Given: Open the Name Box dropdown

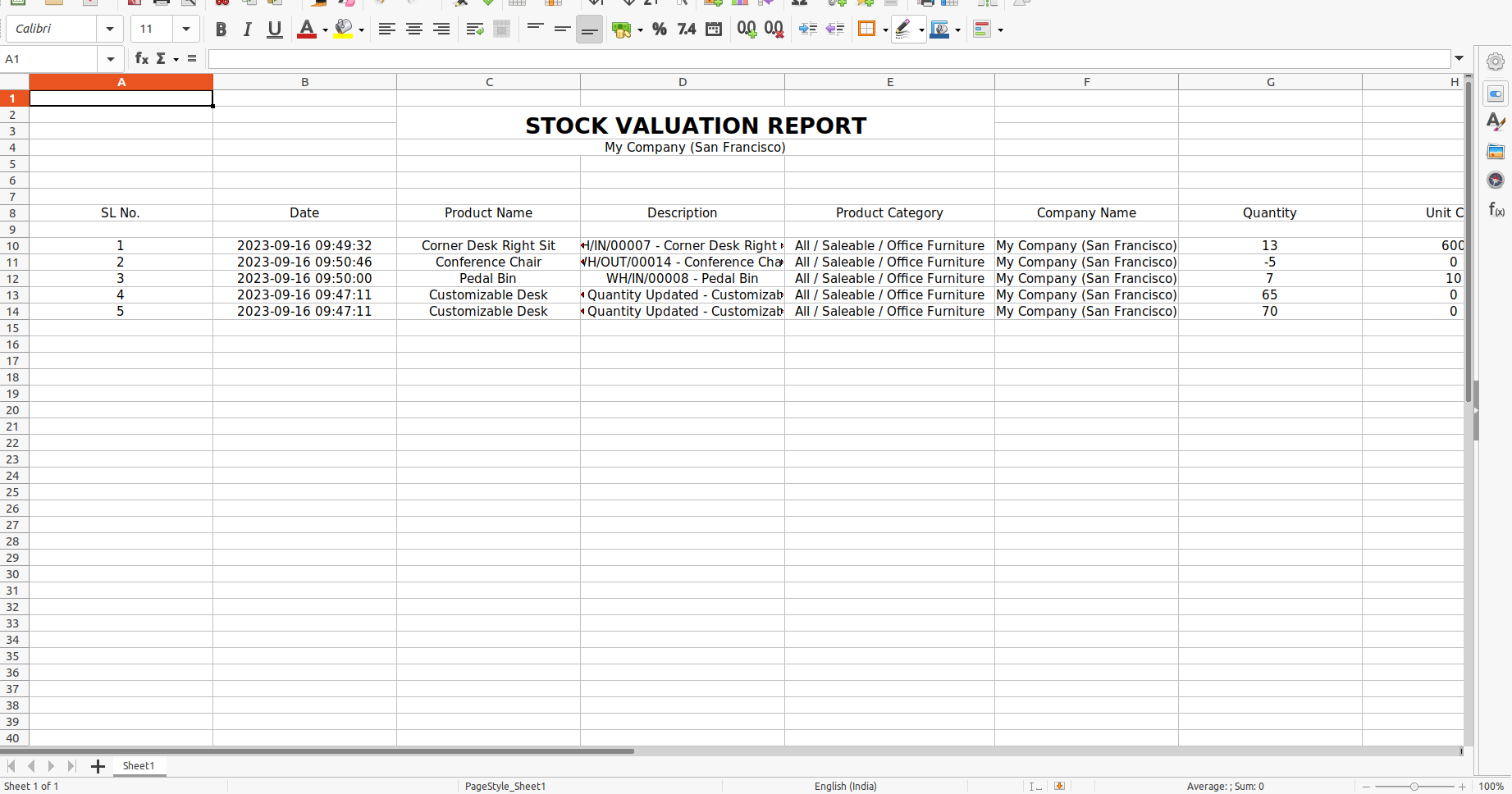Looking at the screenshot, I should (110, 59).
